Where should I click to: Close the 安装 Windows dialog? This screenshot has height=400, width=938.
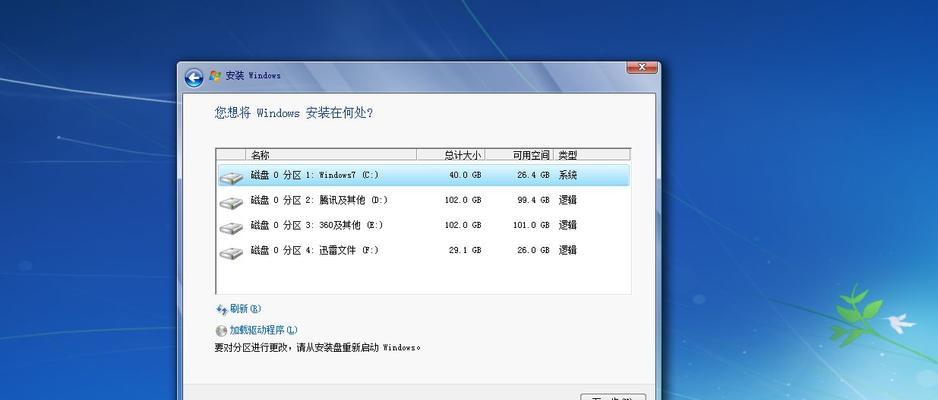coord(642,67)
